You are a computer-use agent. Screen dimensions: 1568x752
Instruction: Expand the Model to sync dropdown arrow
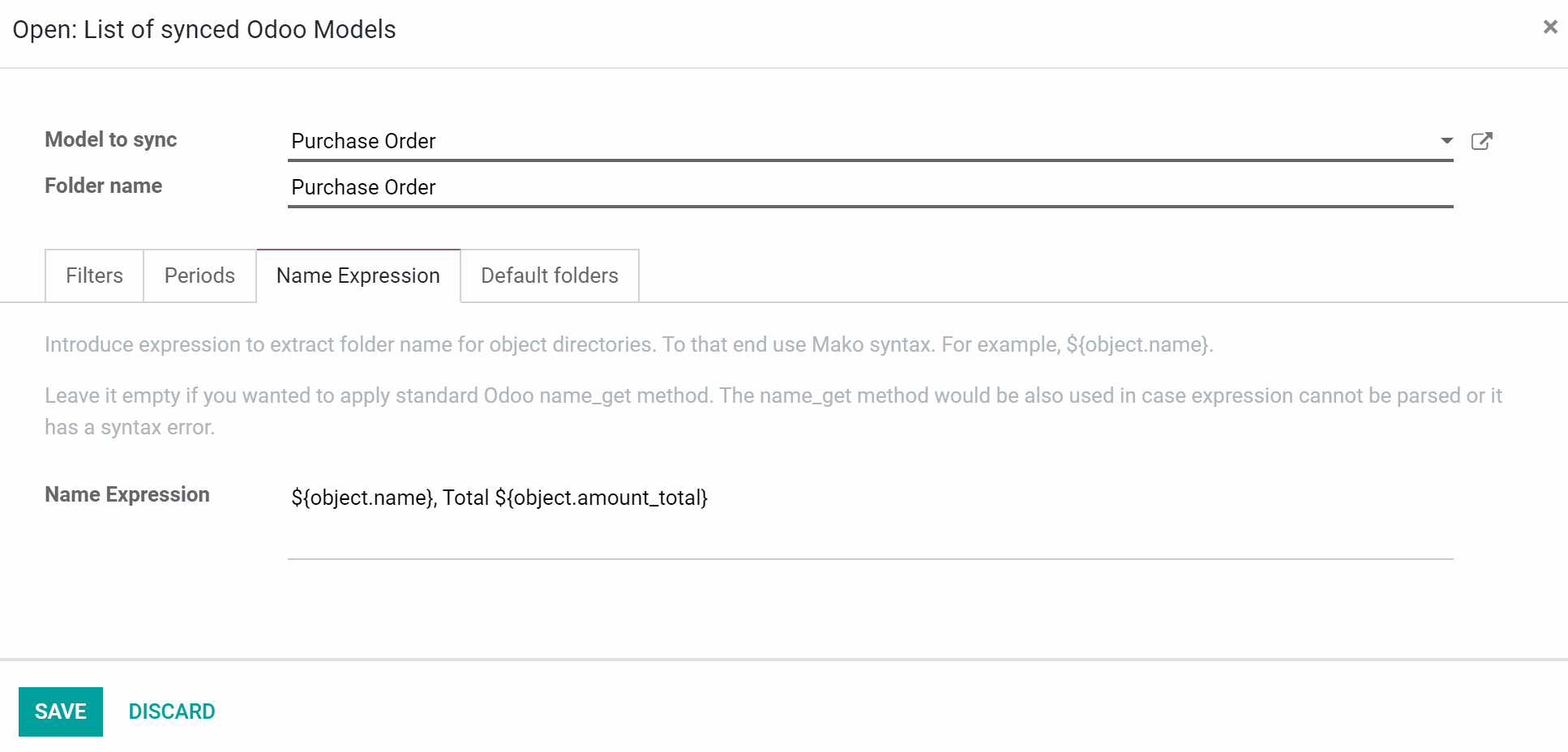pos(1446,141)
